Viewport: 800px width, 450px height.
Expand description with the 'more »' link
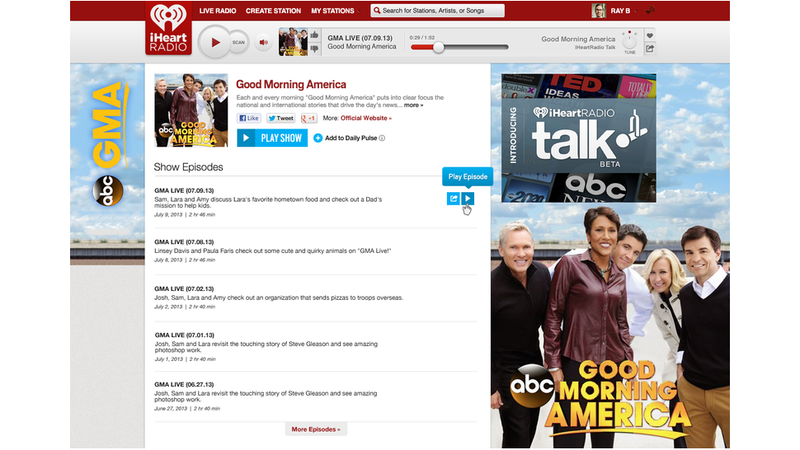[413, 105]
